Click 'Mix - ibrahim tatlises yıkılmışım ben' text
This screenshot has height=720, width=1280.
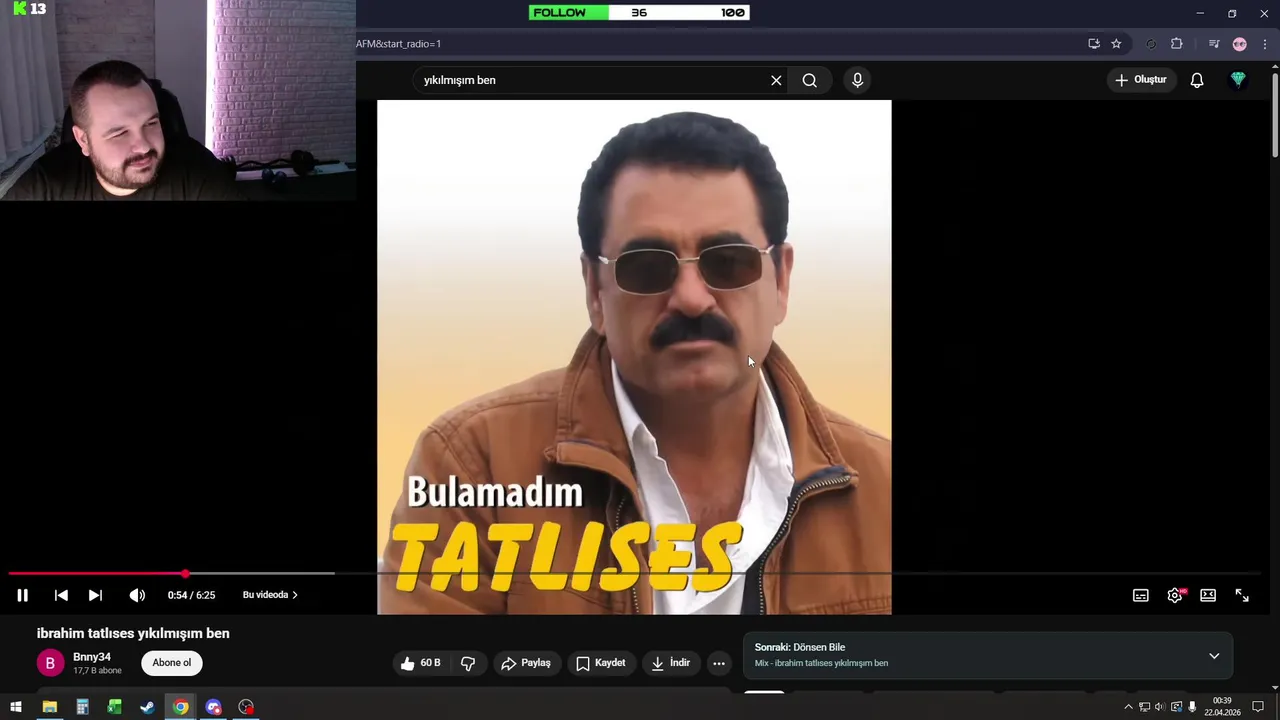[x=821, y=663]
